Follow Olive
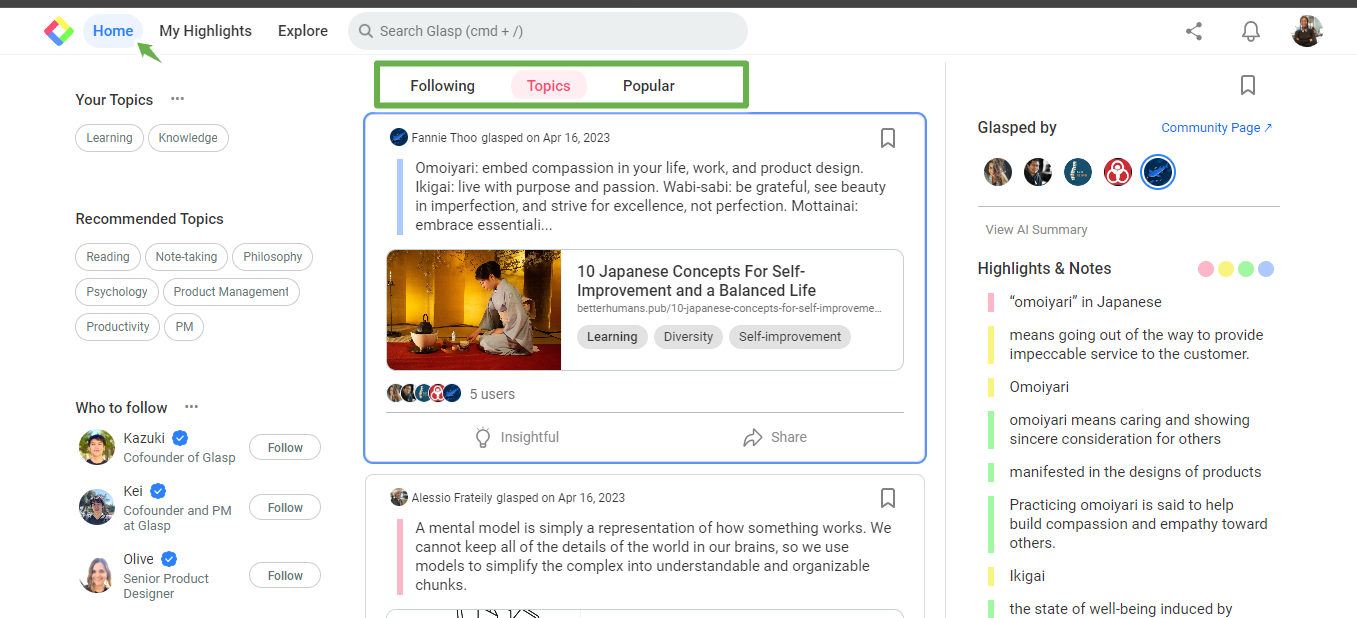 point(285,576)
